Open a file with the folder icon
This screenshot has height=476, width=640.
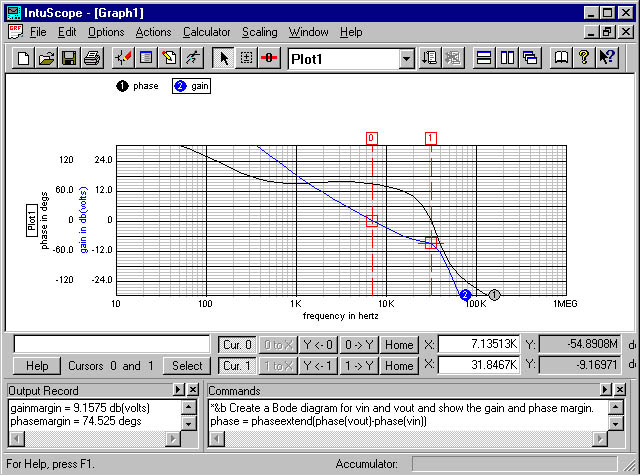(47, 58)
